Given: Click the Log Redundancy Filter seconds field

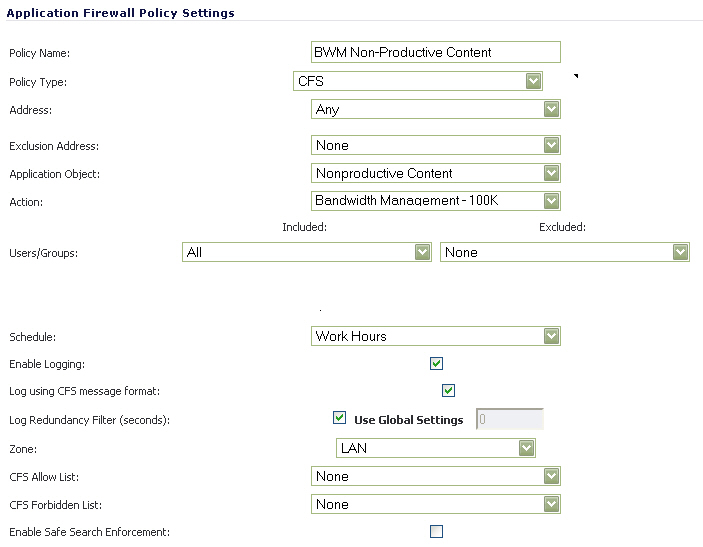Looking at the screenshot, I should [510, 420].
